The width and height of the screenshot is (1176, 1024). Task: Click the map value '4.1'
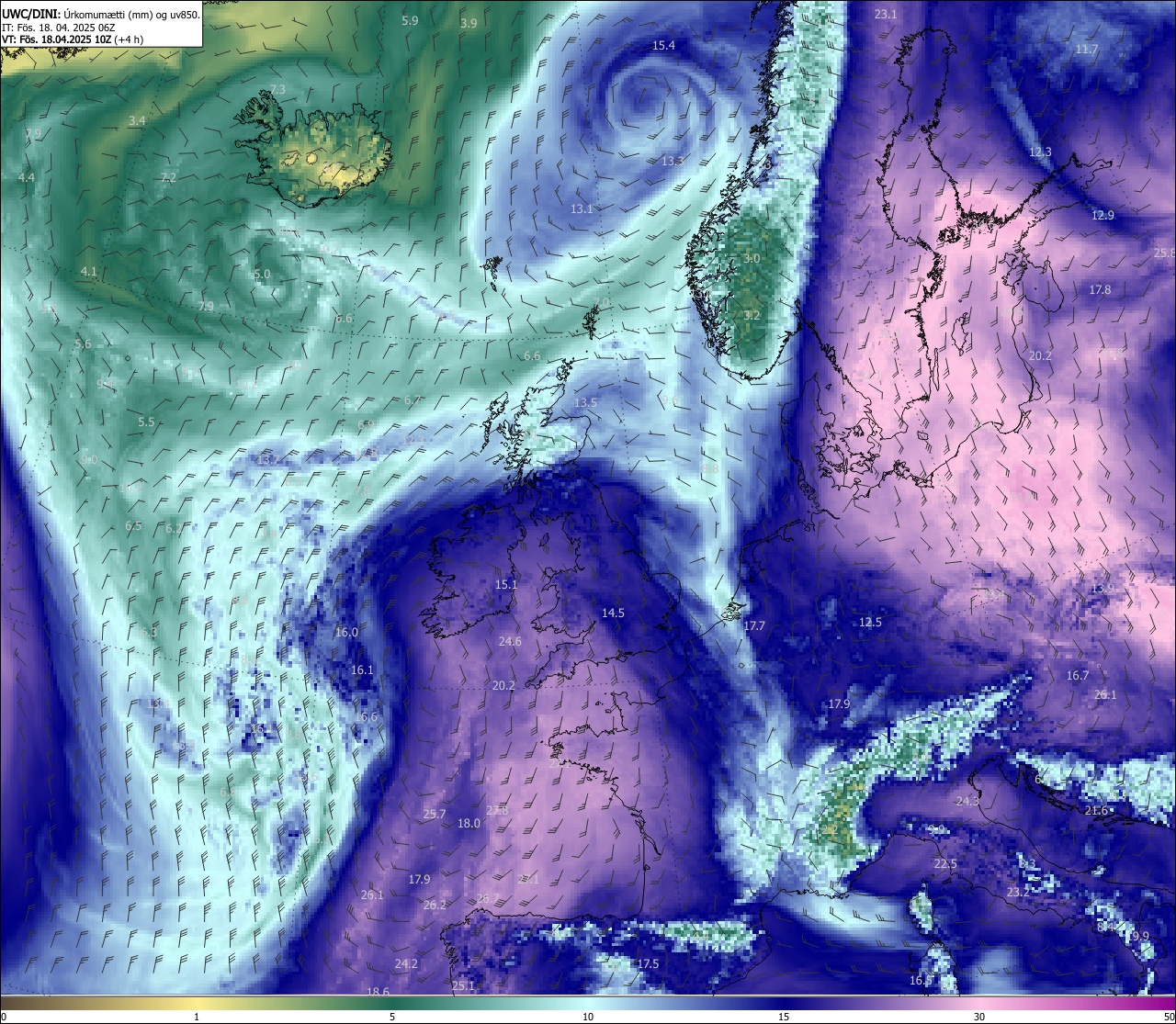89,271
